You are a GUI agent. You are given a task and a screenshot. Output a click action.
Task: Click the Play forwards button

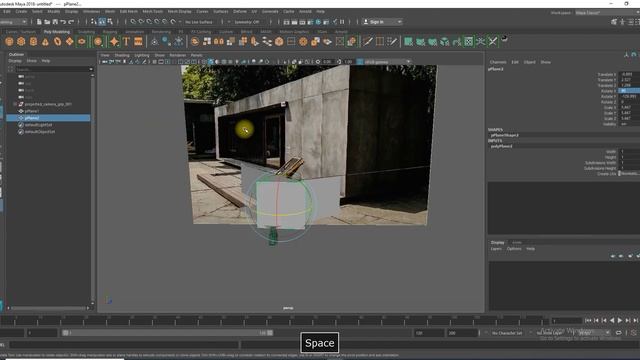click(x=620, y=321)
